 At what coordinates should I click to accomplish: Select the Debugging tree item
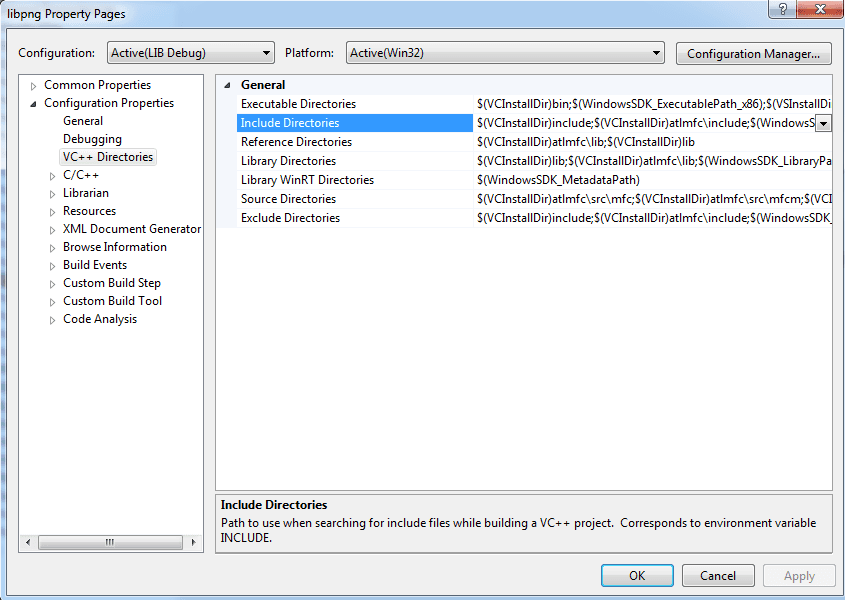pos(92,139)
